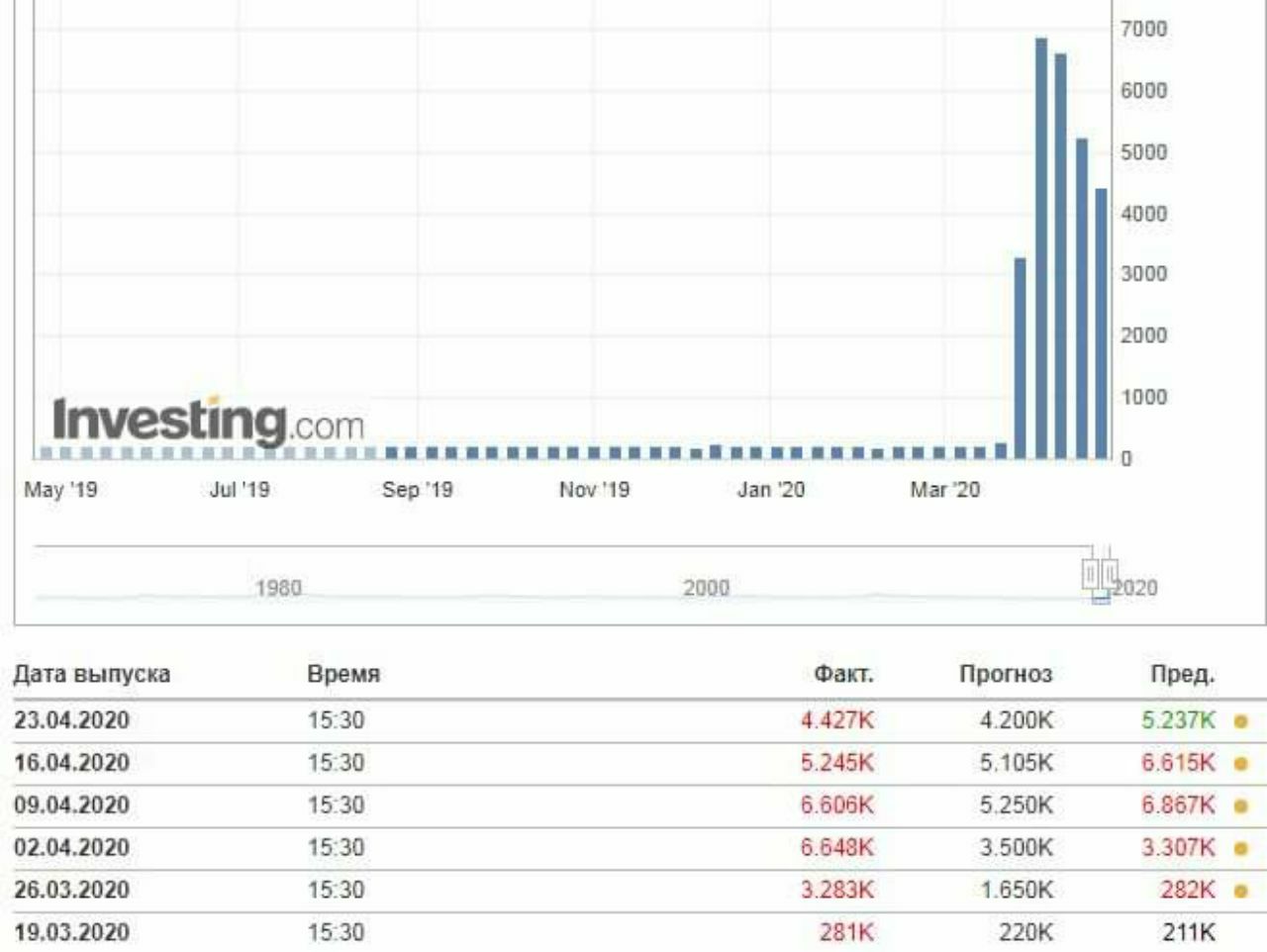Click the left range handle on the timeline navigator

pos(1090,573)
